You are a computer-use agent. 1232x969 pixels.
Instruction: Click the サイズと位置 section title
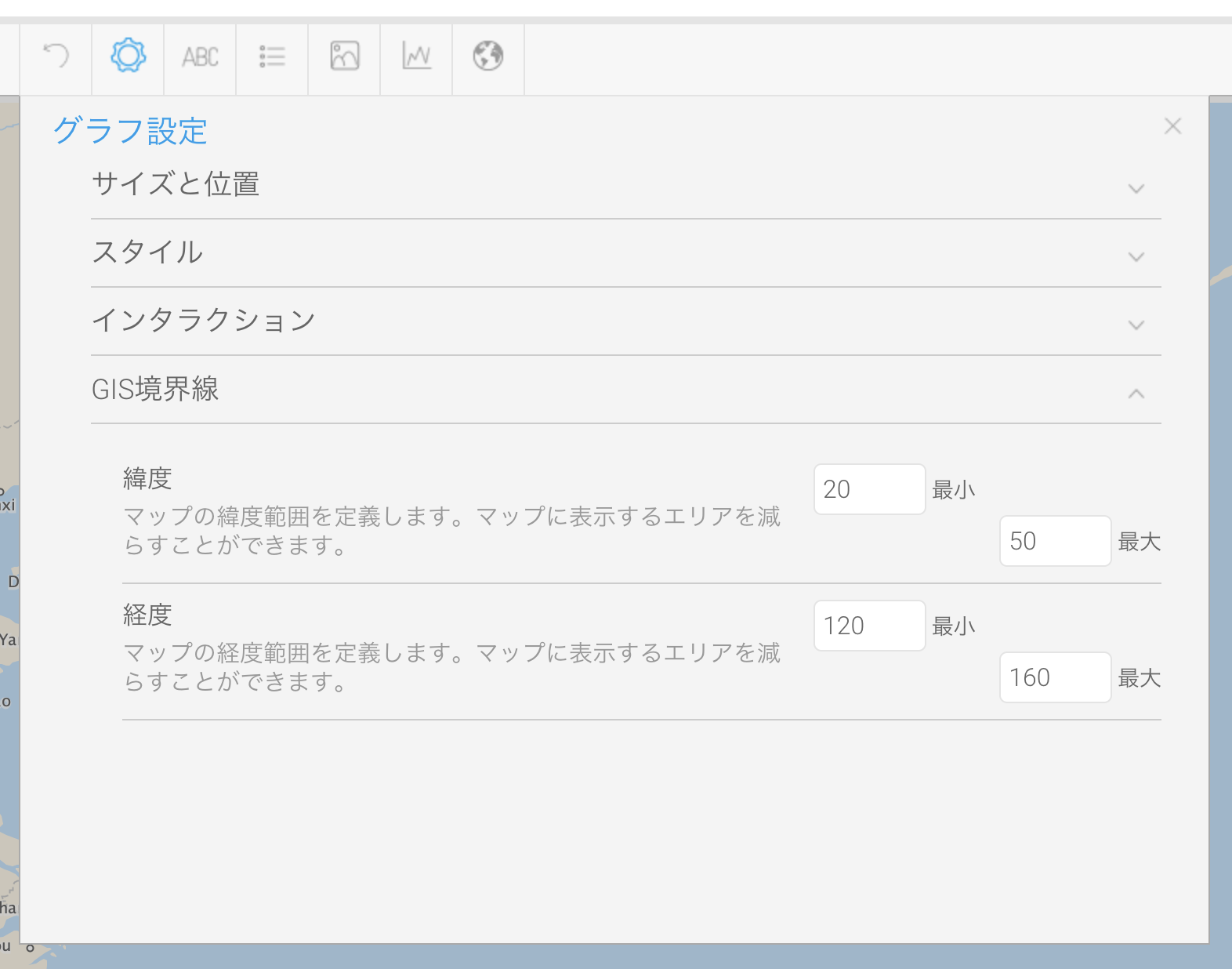tap(176, 184)
